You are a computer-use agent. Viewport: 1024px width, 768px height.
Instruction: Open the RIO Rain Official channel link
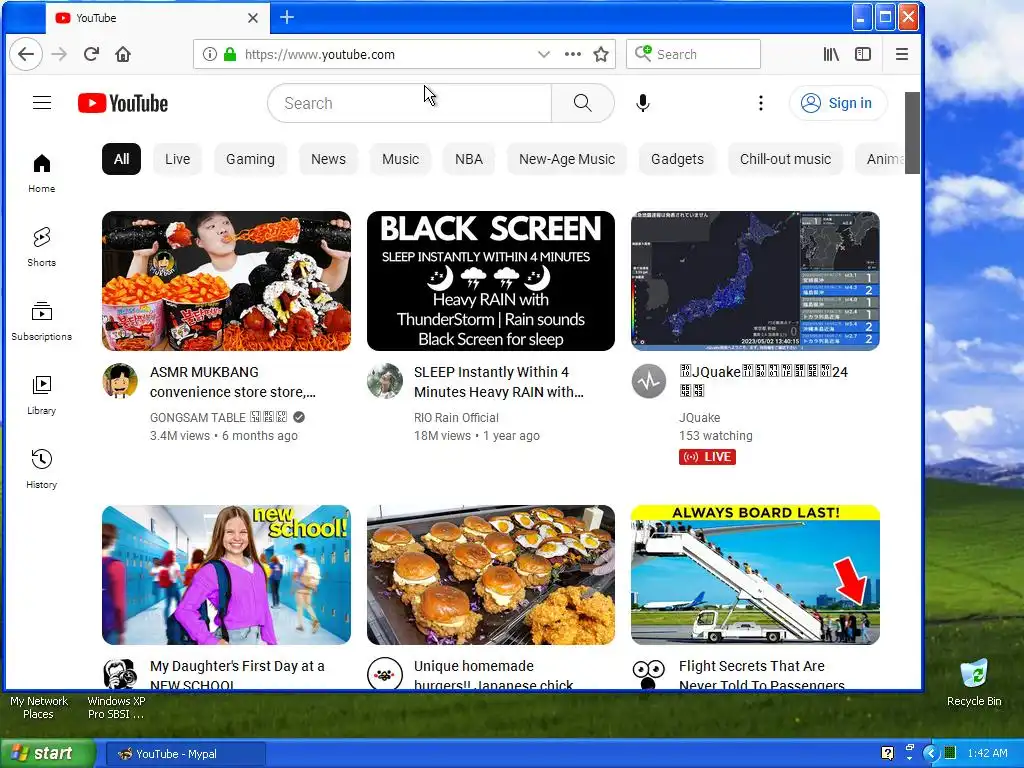(456, 417)
